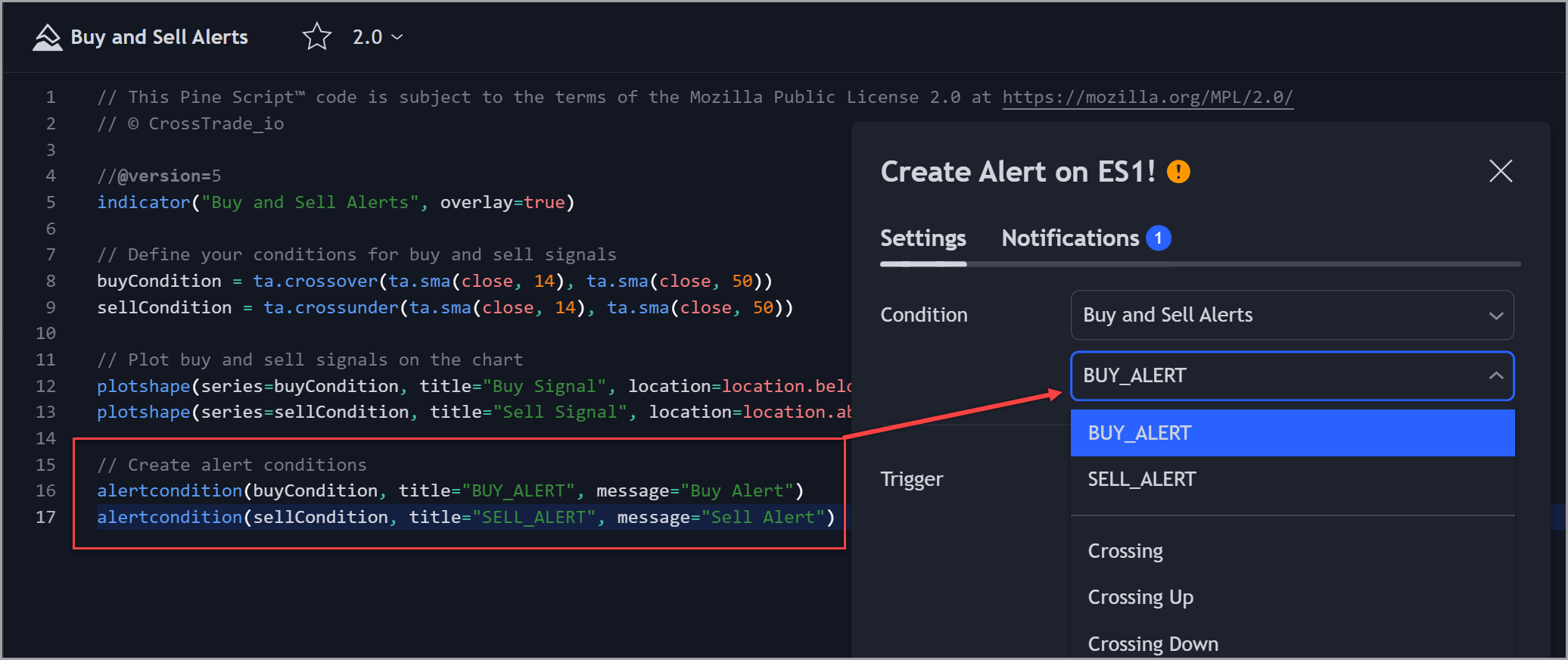Click the "Buy Alert" message string
The image size is (1568, 660).
pyautogui.click(x=737, y=490)
